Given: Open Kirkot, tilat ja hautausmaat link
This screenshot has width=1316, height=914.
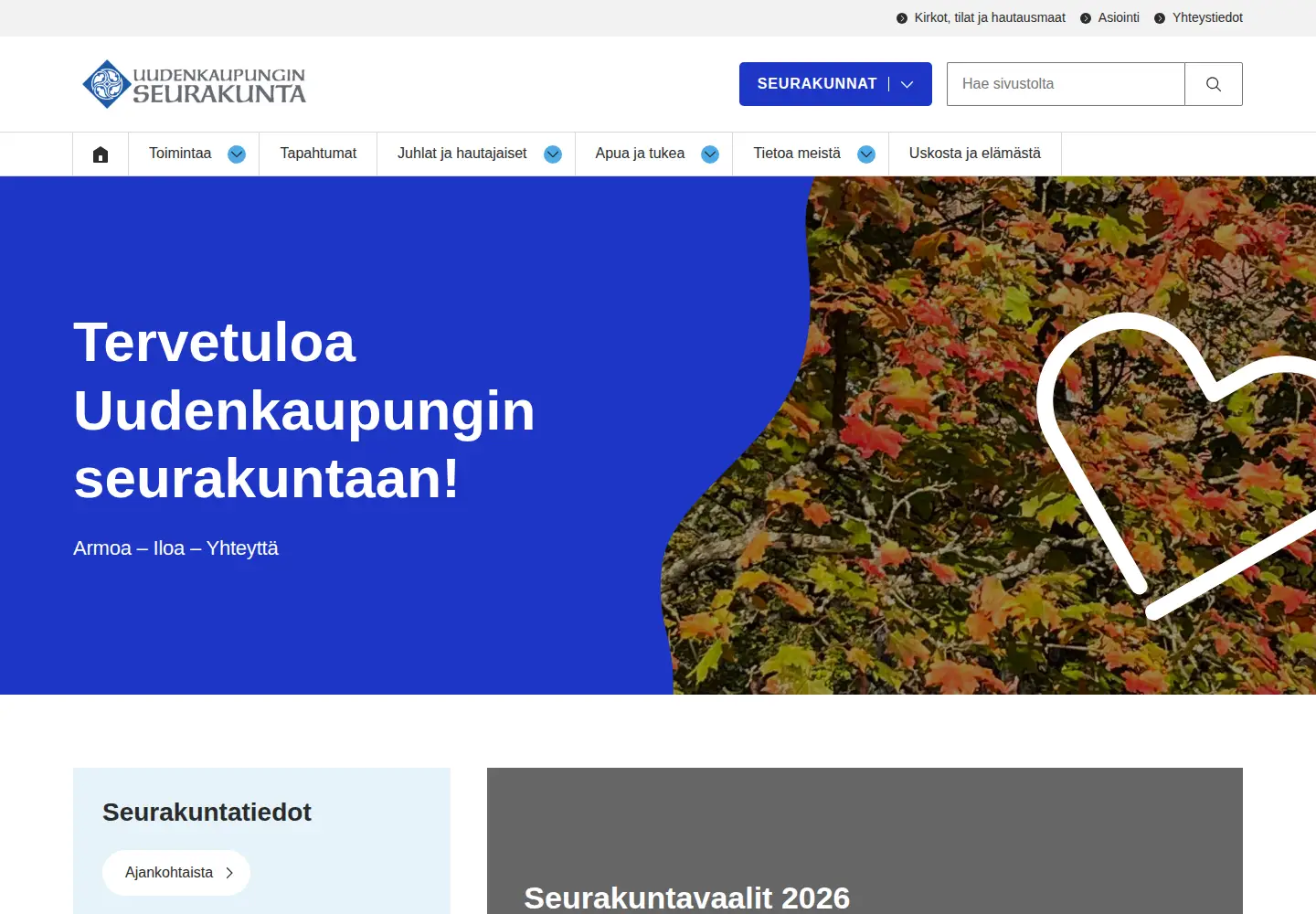Looking at the screenshot, I should (x=990, y=17).
